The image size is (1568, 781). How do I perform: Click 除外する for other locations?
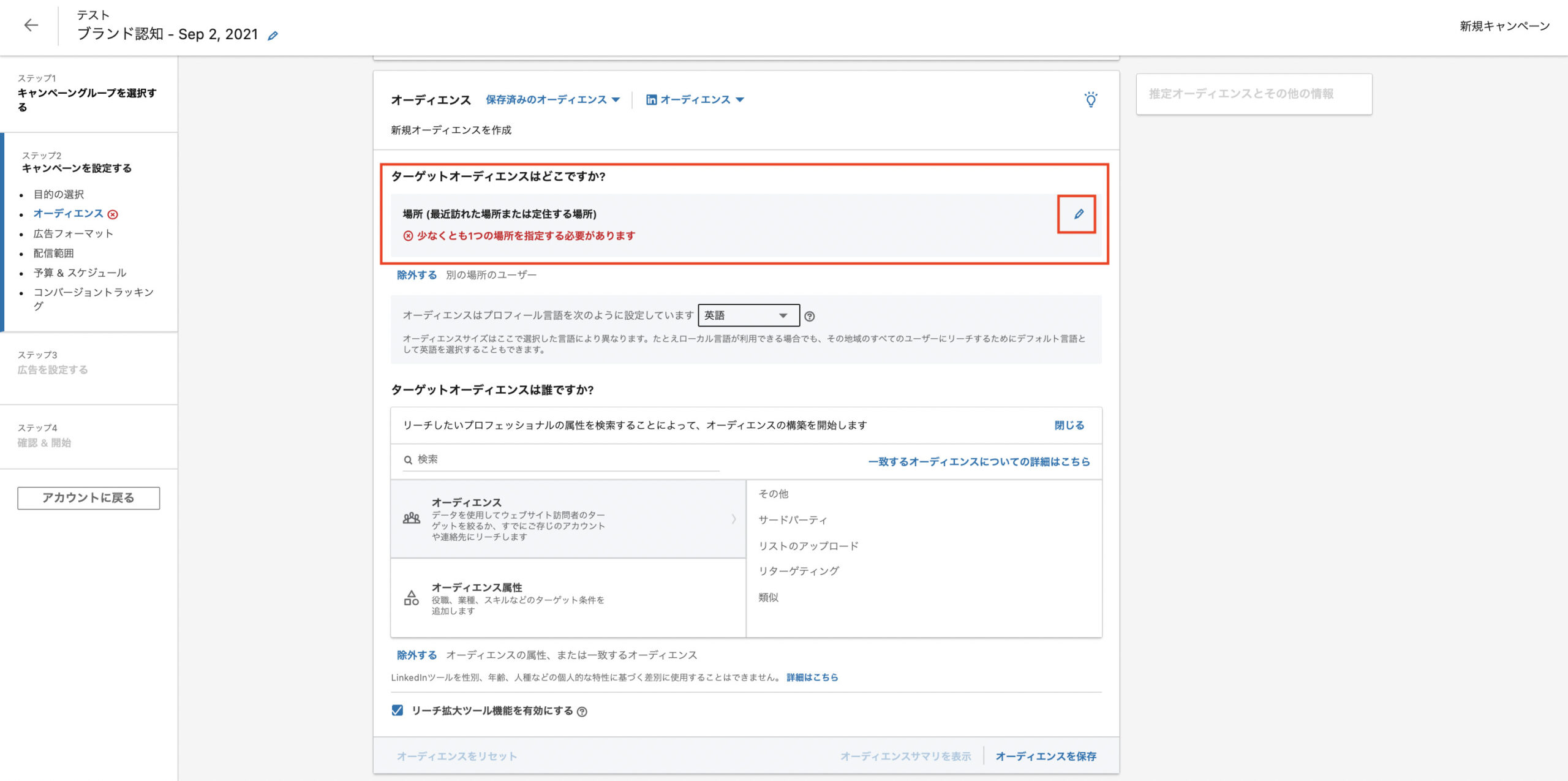point(417,275)
